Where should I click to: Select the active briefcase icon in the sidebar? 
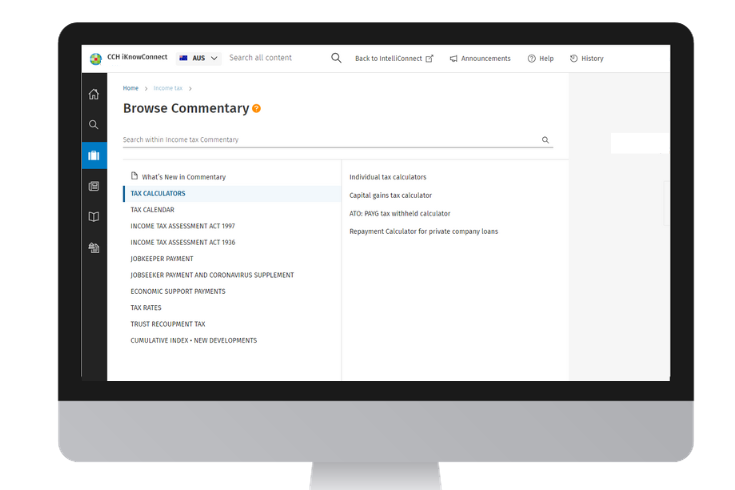[x=94, y=155]
